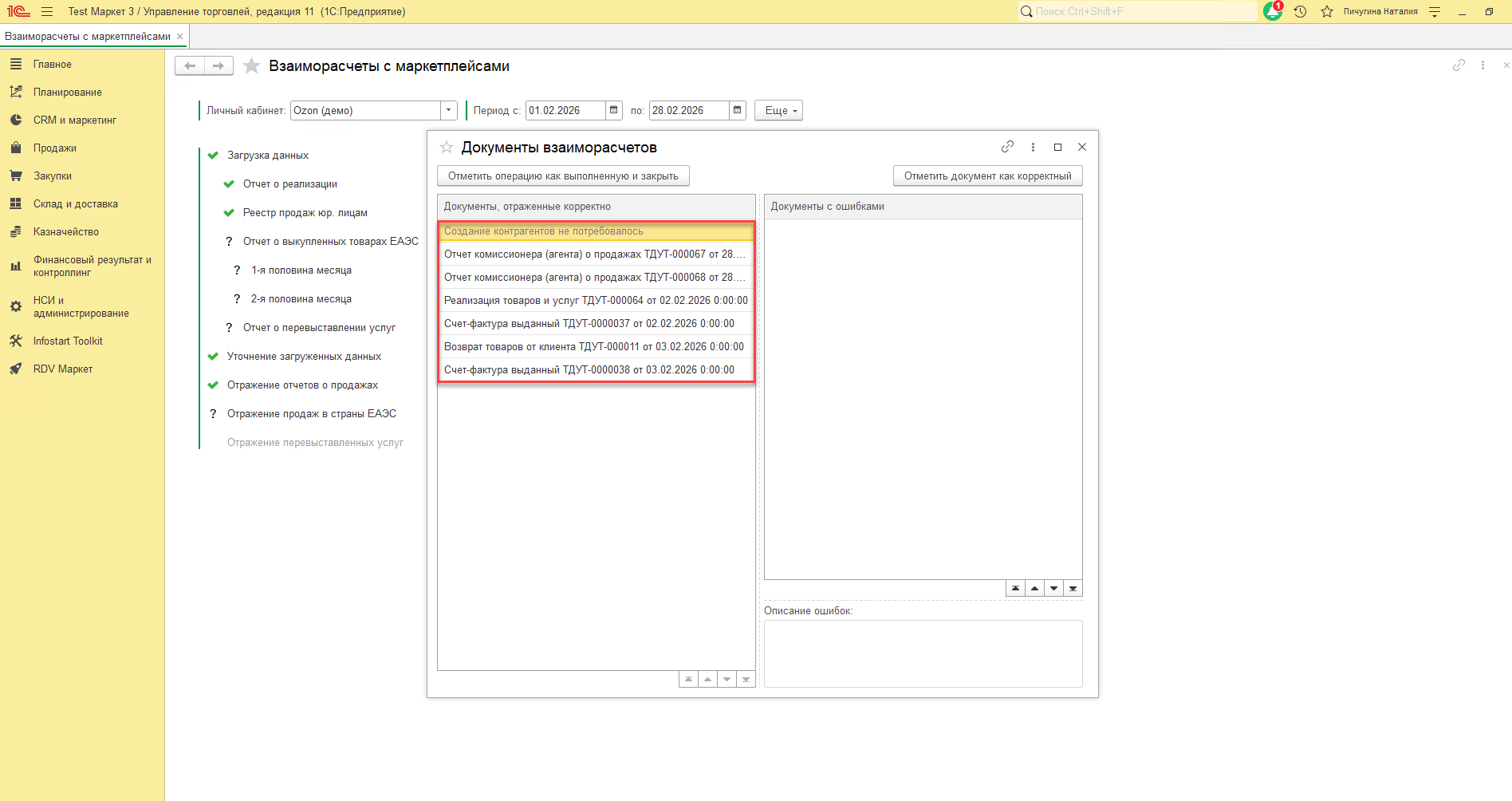Add Взаиморасчеты с маркетплейсами page to favorites
The image size is (1512, 801).
coord(251,66)
